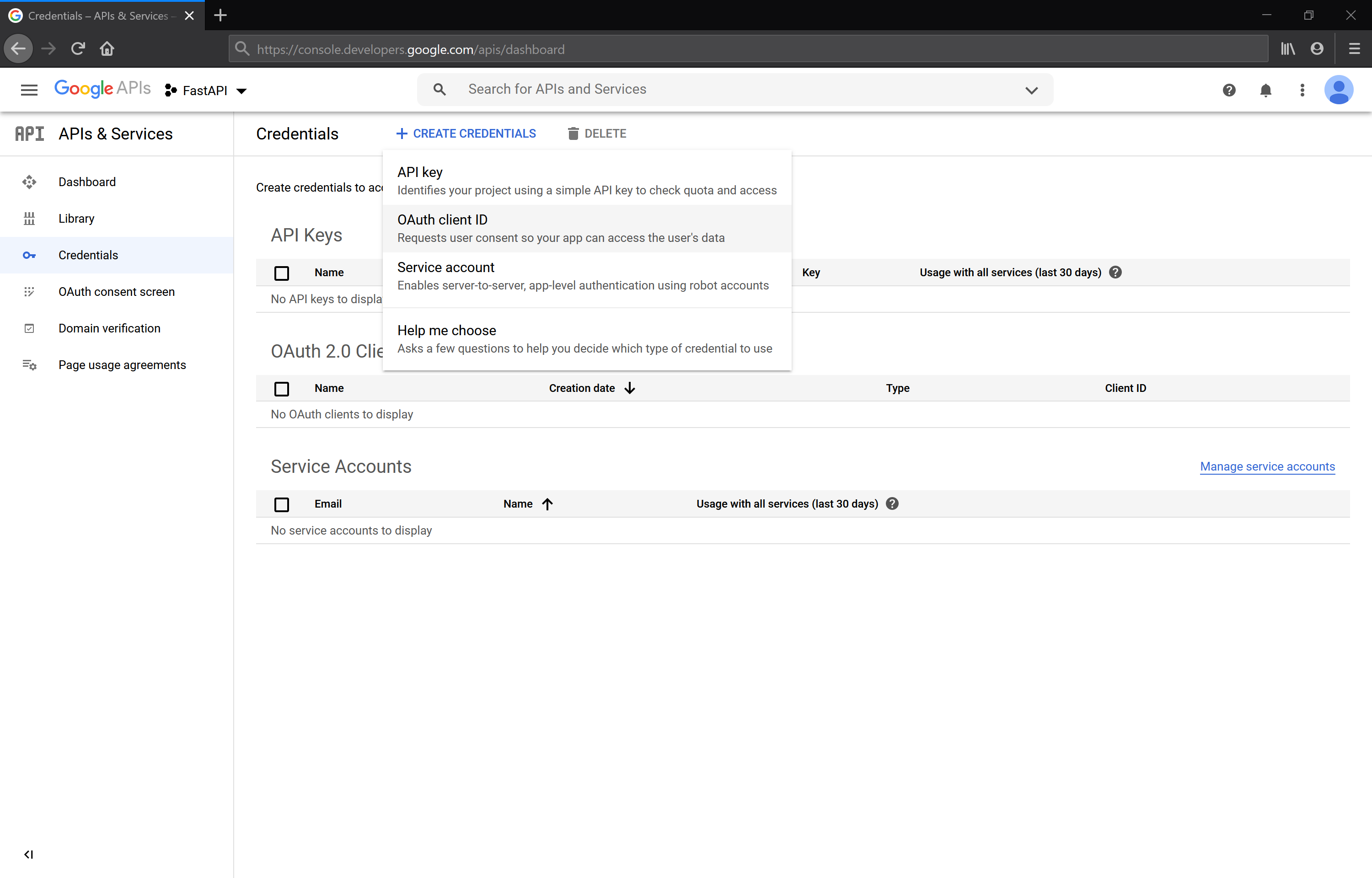This screenshot has width=1372, height=878.
Task: Check the API Keys select-all checkbox
Action: tap(282, 273)
